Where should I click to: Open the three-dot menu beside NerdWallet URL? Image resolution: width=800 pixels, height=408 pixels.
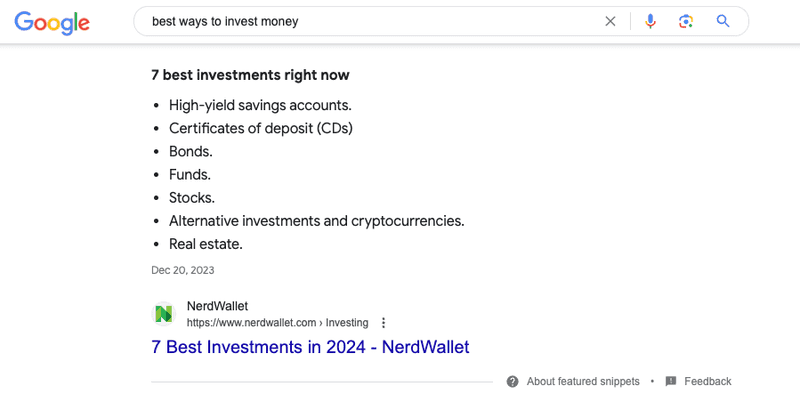(383, 323)
